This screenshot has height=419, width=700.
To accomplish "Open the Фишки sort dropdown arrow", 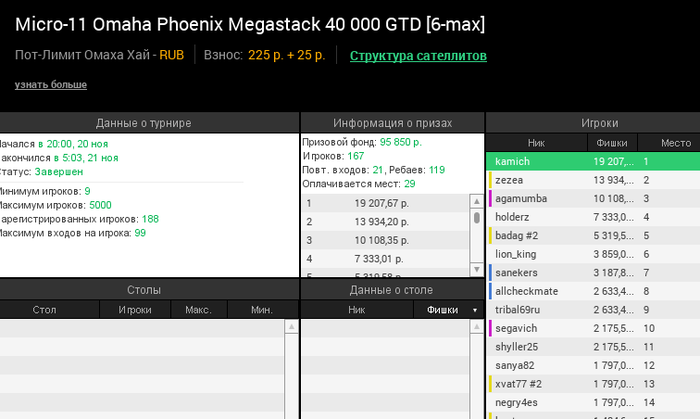I will (x=475, y=310).
